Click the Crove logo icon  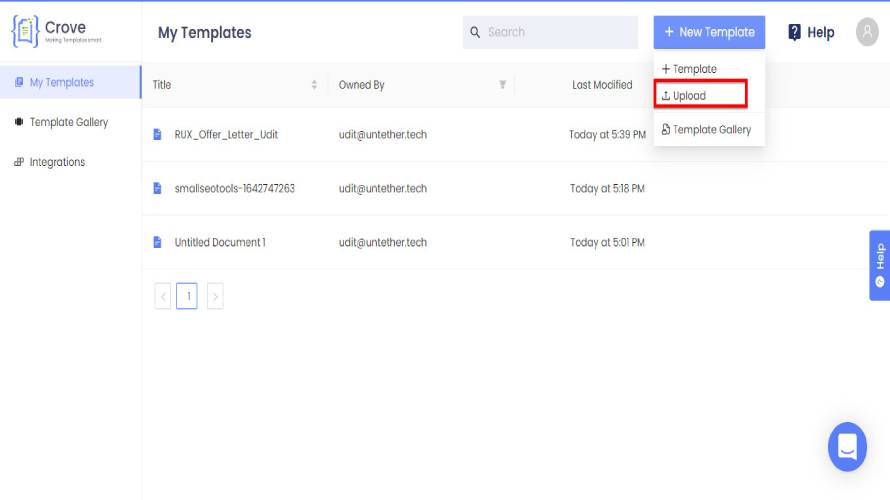coord(25,31)
